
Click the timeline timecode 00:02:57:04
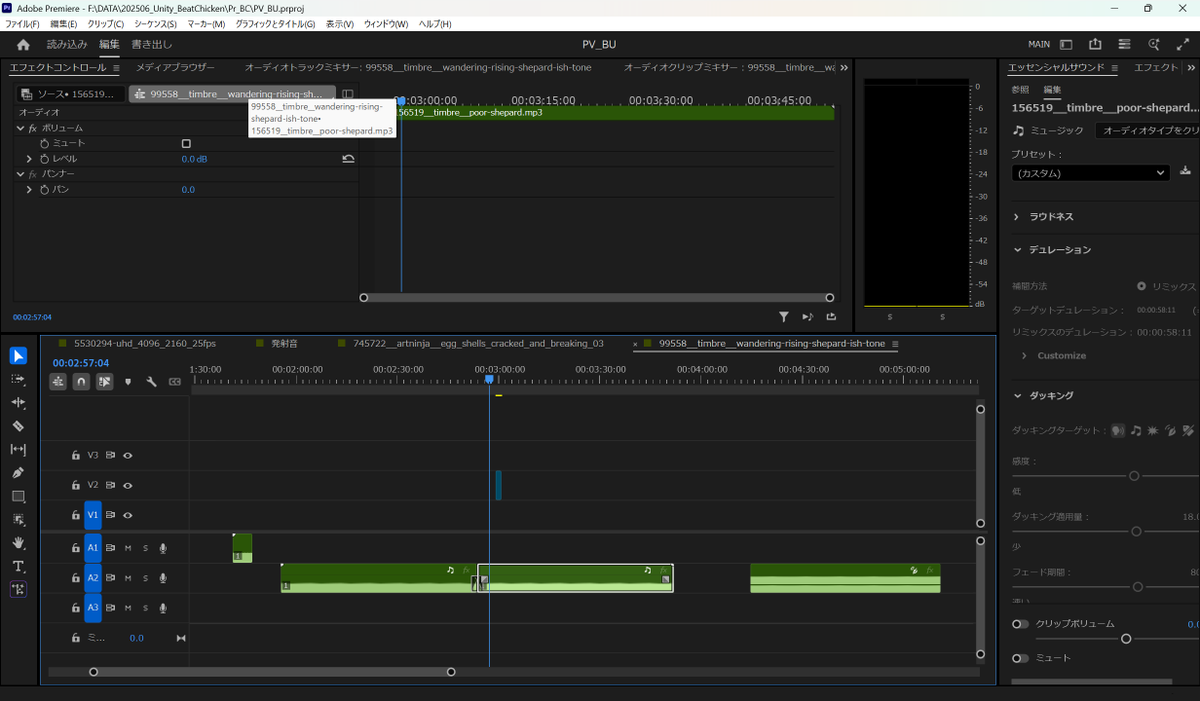(81, 363)
